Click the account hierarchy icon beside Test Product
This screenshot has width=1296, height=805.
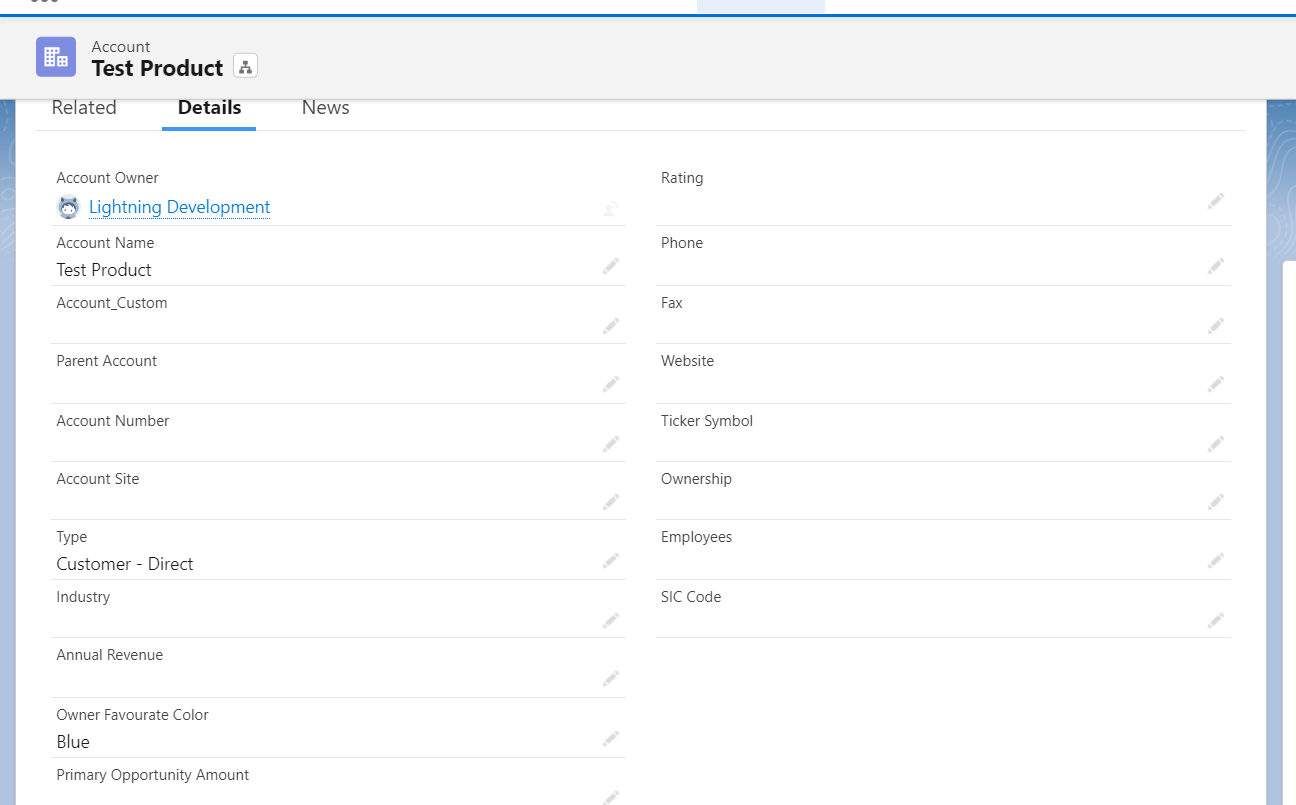[x=245, y=67]
